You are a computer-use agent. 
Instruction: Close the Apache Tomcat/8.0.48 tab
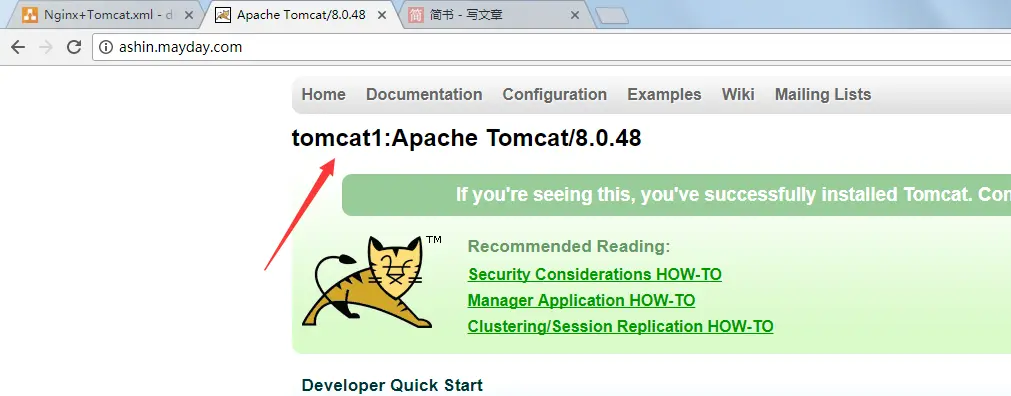click(382, 15)
